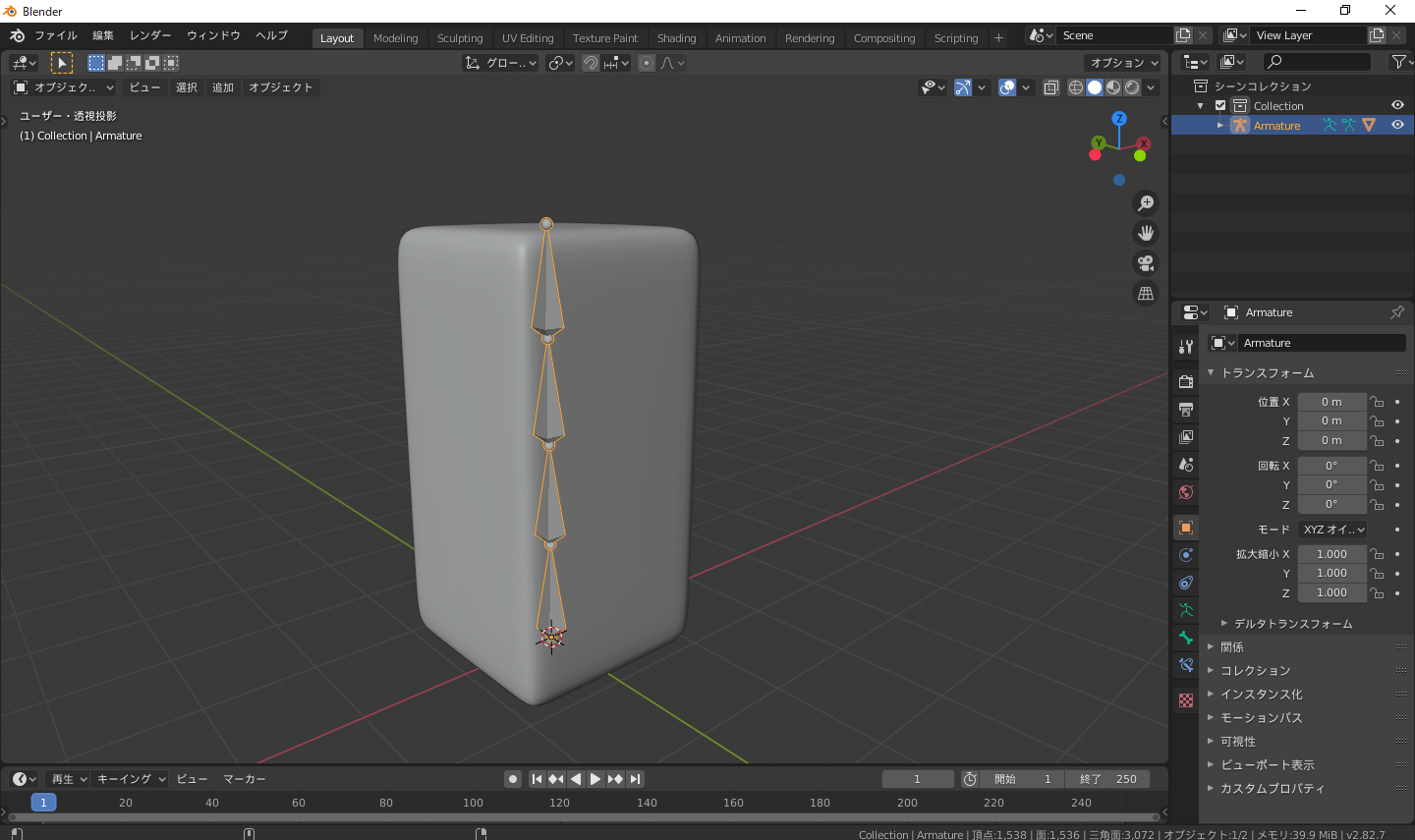Hide the Armature with its eye icon

click(1397, 125)
